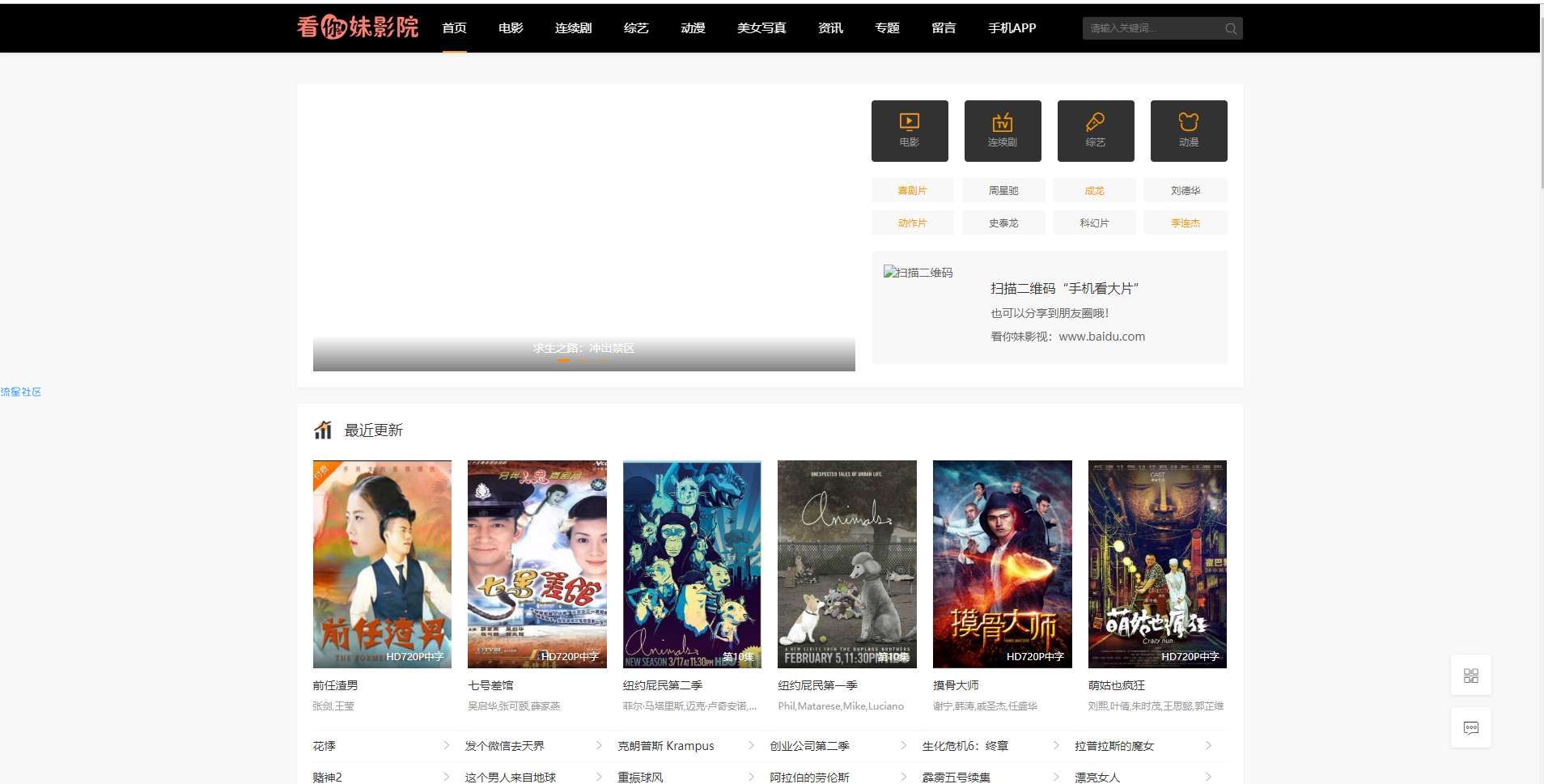This screenshot has height=784, width=1544.
Task: Open the 纽约屁民第二季 poster thumbnail
Action: click(x=692, y=564)
